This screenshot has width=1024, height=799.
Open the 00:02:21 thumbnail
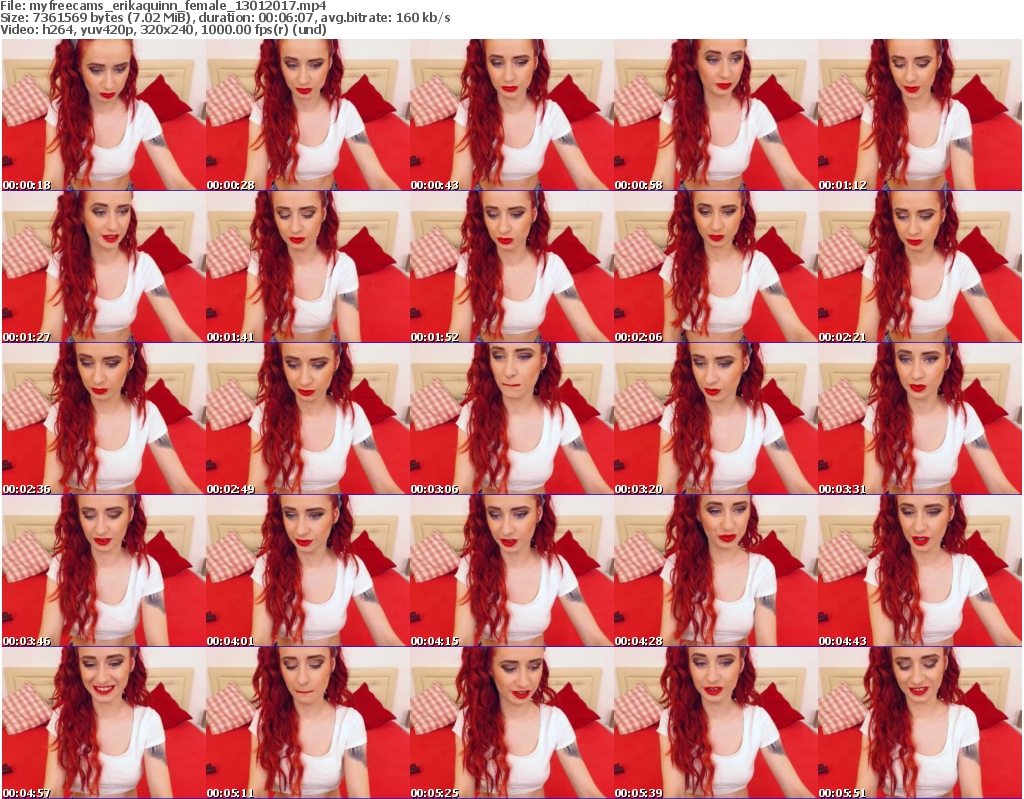920,267
